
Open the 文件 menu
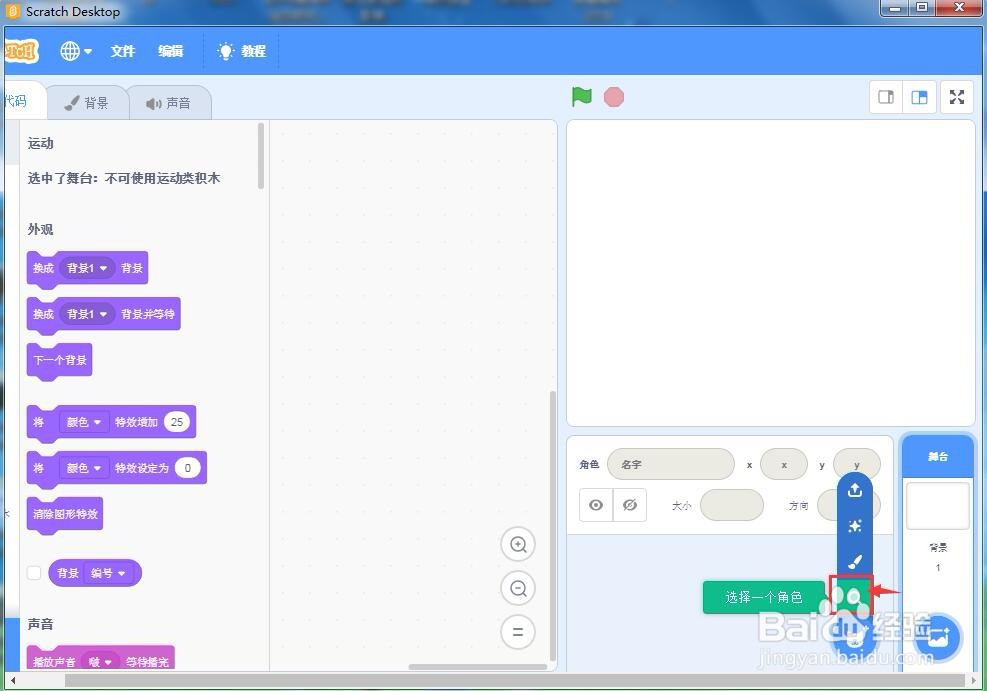coord(122,51)
